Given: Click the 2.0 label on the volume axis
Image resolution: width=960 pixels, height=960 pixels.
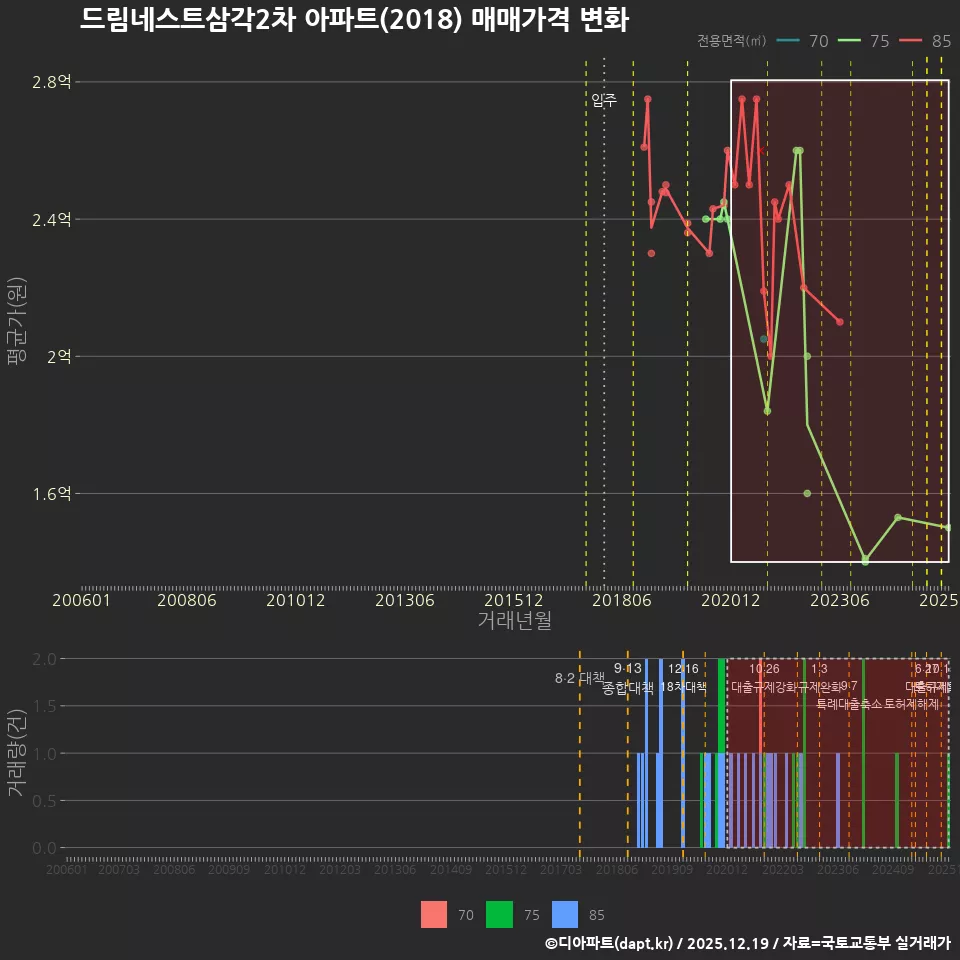Looking at the screenshot, I should click(44, 659).
